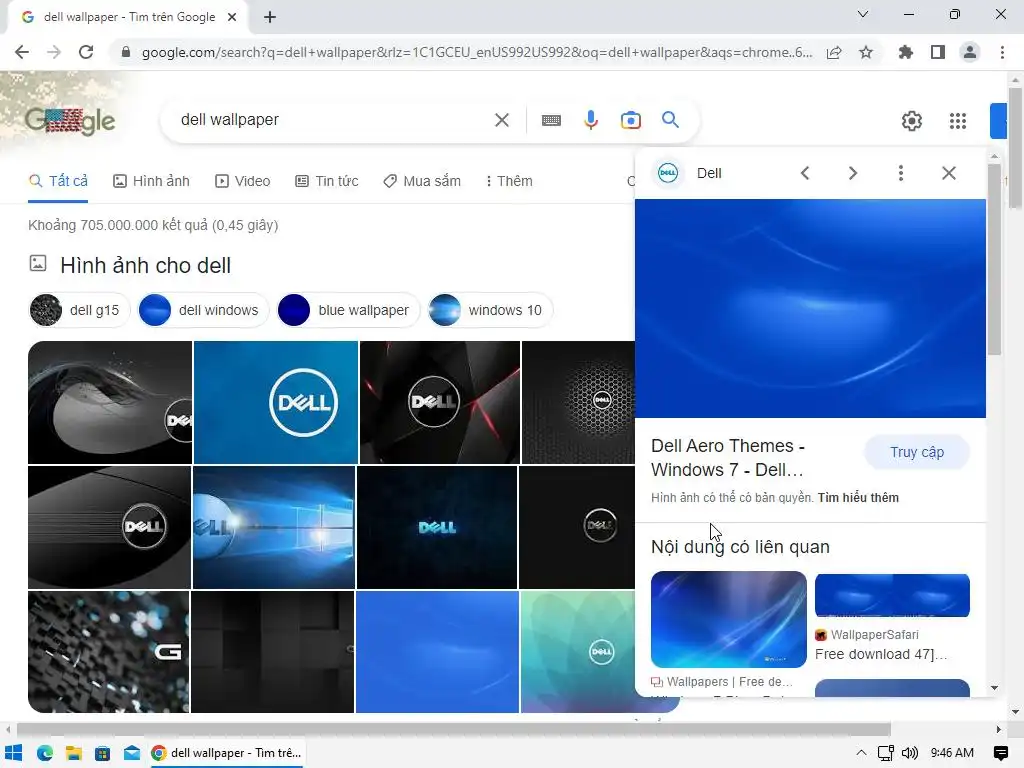Expand the Thêm menu
The width and height of the screenshot is (1024, 768).
pyautogui.click(x=509, y=181)
